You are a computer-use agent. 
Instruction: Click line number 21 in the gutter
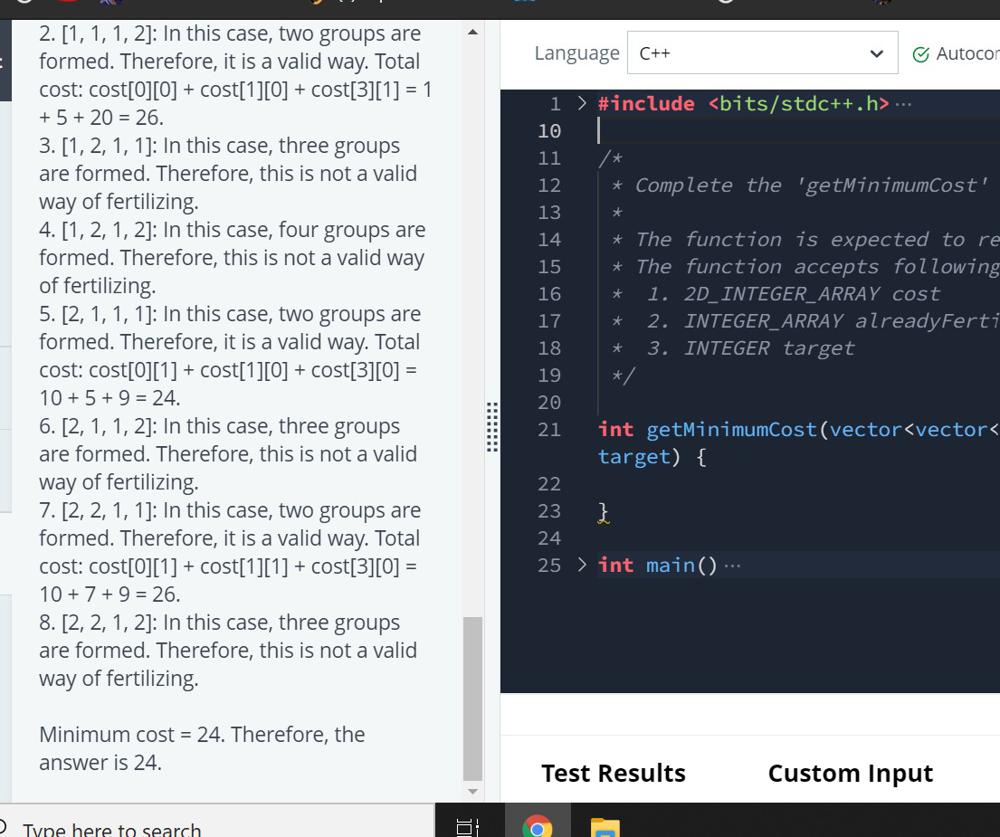(548, 429)
